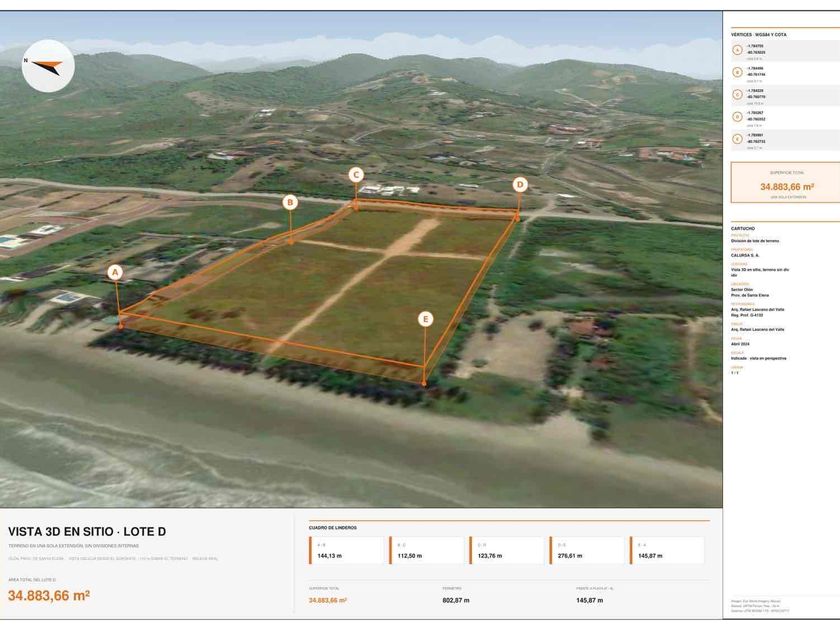Click the 802,87 m perimeter value

point(456,600)
